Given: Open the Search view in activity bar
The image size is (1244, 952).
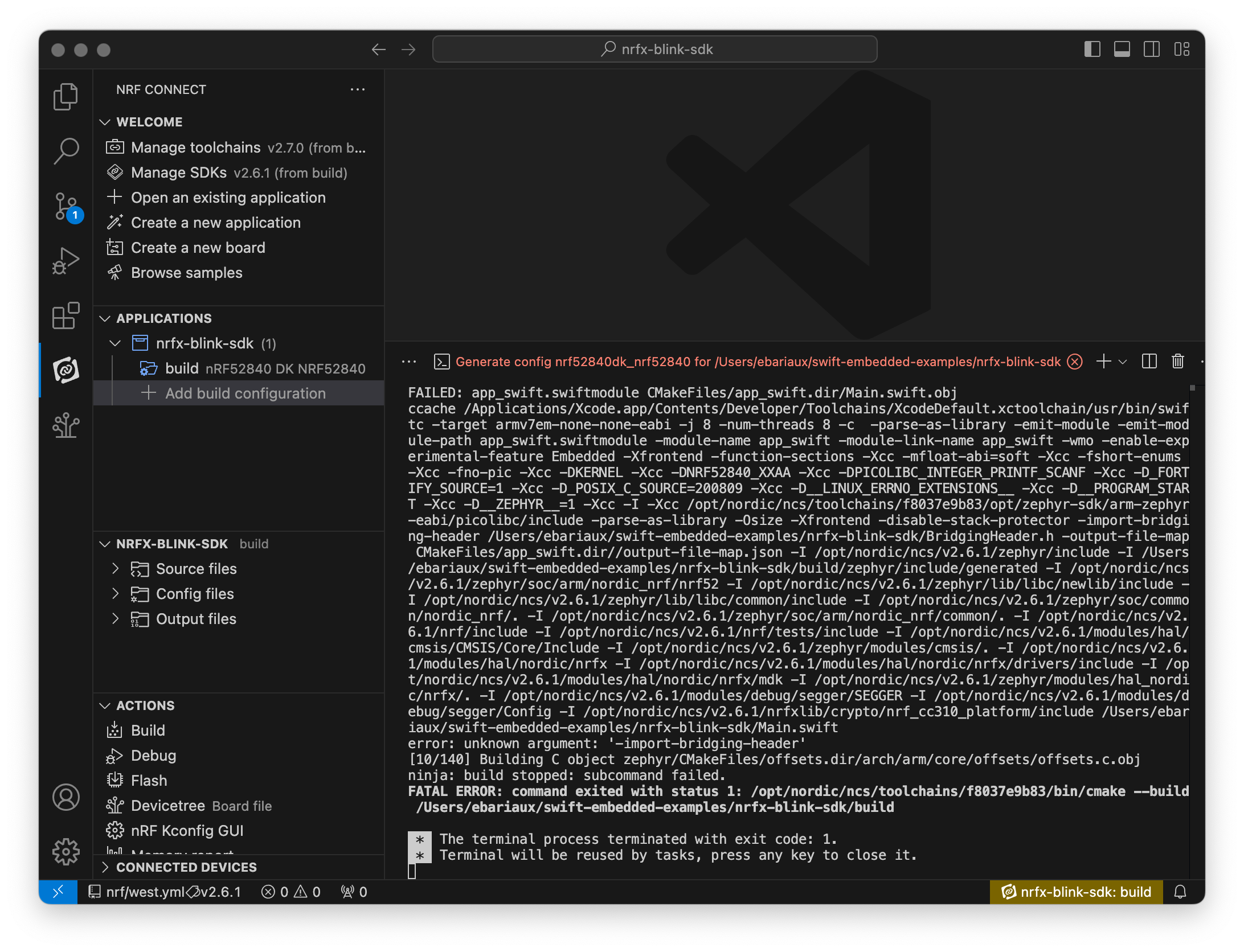Looking at the screenshot, I should 66,151.
